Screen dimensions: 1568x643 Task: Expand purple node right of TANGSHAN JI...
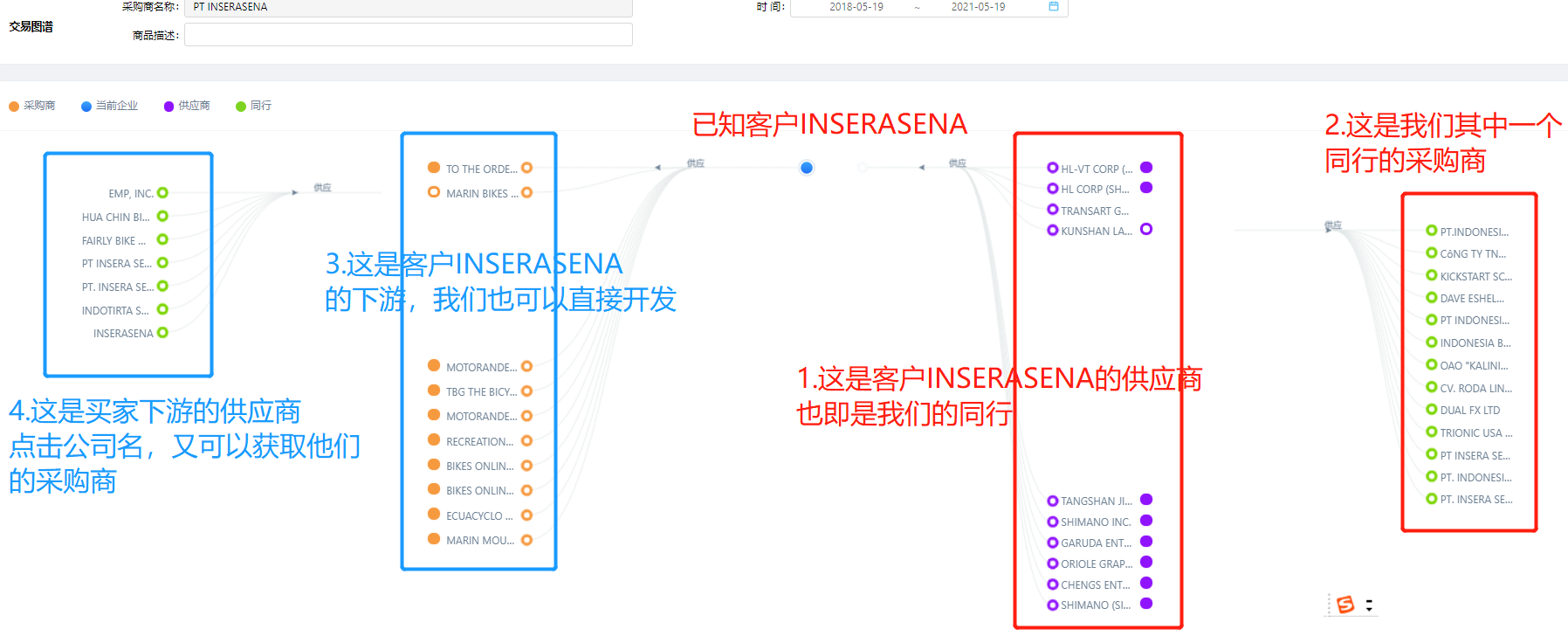tap(1146, 500)
